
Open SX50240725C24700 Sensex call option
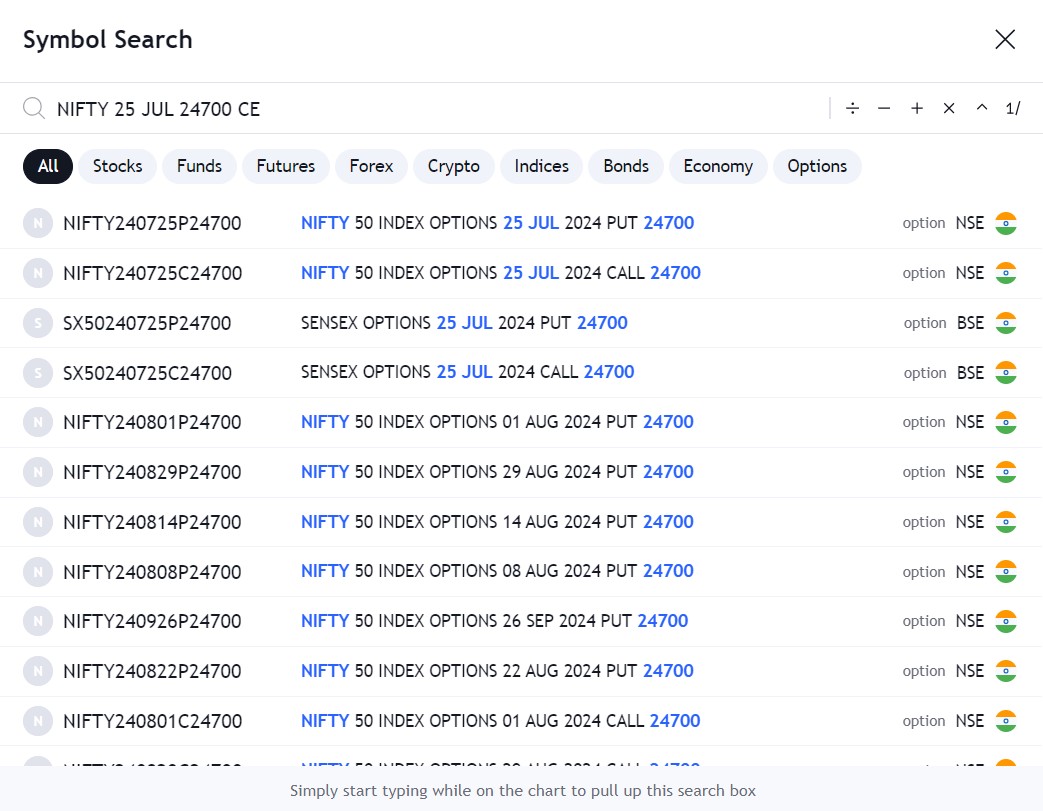point(147,373)
